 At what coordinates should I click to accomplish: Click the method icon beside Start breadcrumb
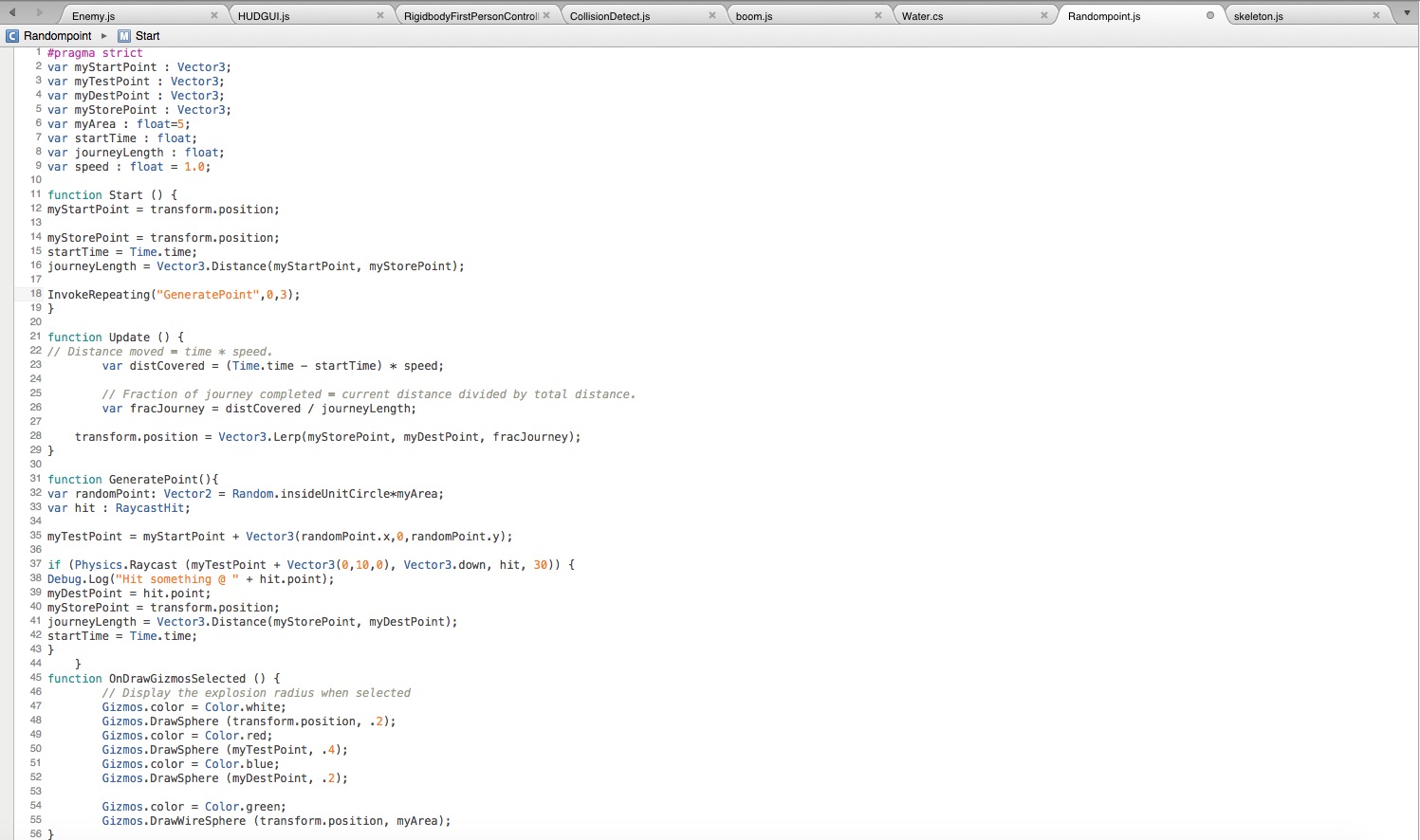pyautogui.click(x=124, y=36)
